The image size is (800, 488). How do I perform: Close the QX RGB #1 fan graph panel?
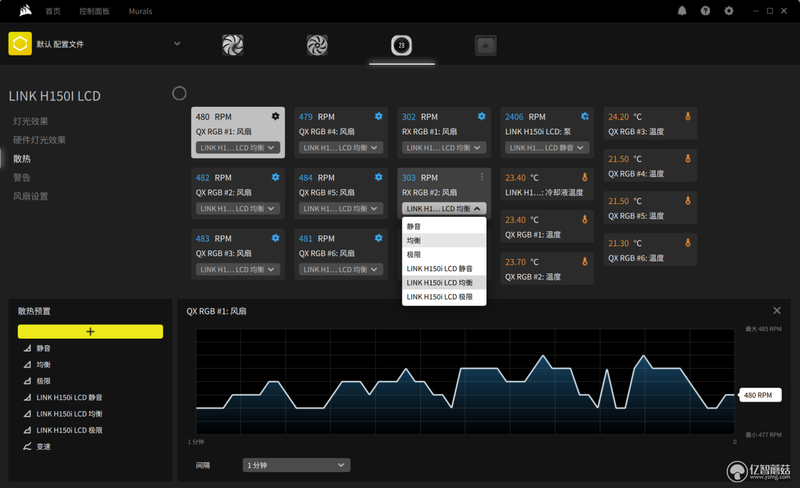point(777,310)
